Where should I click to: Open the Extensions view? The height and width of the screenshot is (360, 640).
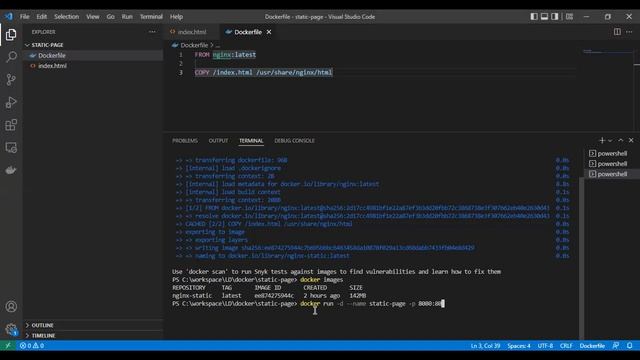pos(11,125)
